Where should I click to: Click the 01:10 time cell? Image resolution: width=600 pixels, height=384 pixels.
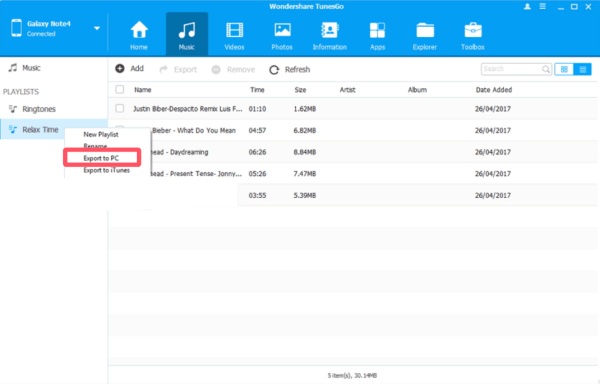click(x=257, y=109)
